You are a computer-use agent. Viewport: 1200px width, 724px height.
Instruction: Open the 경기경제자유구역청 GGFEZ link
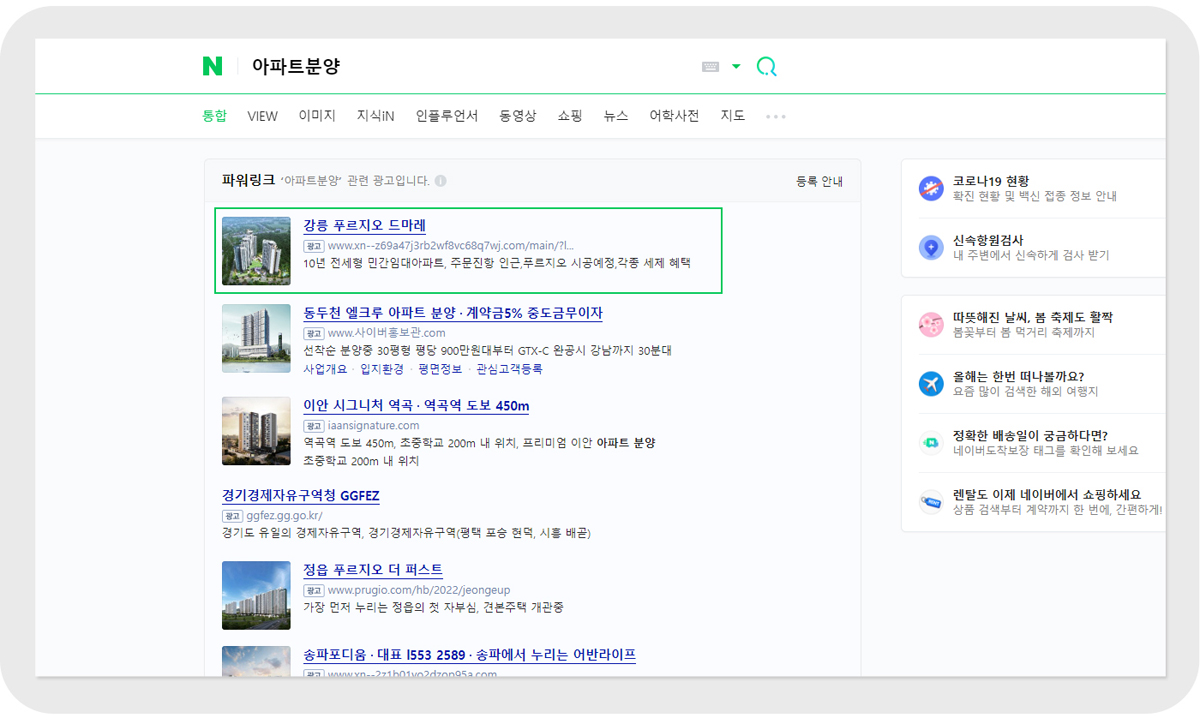301,495
